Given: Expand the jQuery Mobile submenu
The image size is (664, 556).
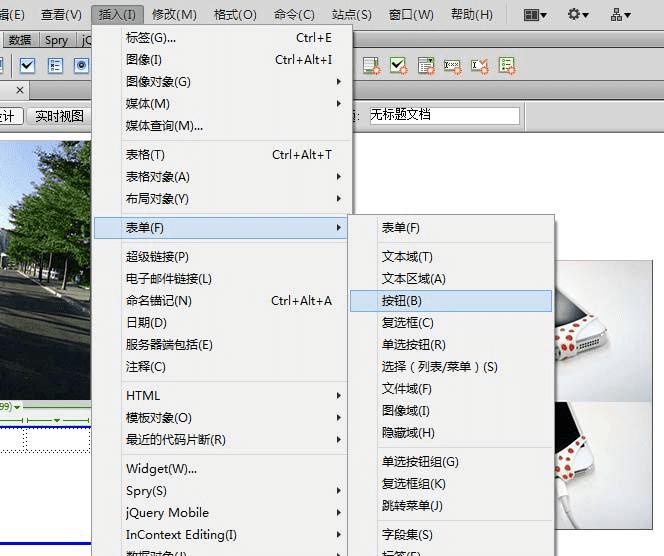Looking at the screenshot, I should click(338, 512).
